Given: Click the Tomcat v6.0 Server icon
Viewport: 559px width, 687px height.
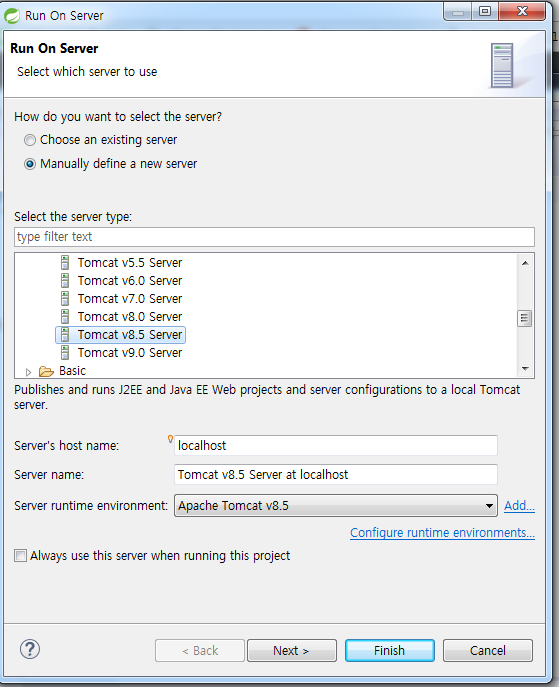Looking at the screenshot, I should pos(65,280).
